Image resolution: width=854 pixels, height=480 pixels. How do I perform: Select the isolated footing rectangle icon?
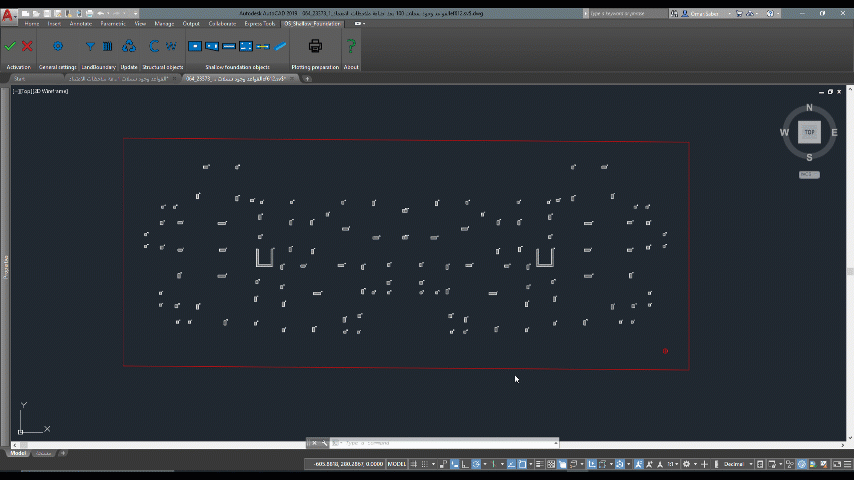tap(195, 46)
